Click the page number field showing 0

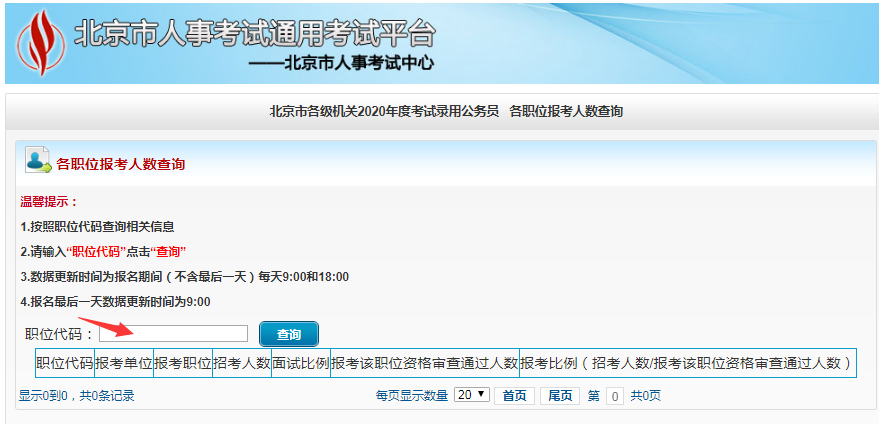614,396
